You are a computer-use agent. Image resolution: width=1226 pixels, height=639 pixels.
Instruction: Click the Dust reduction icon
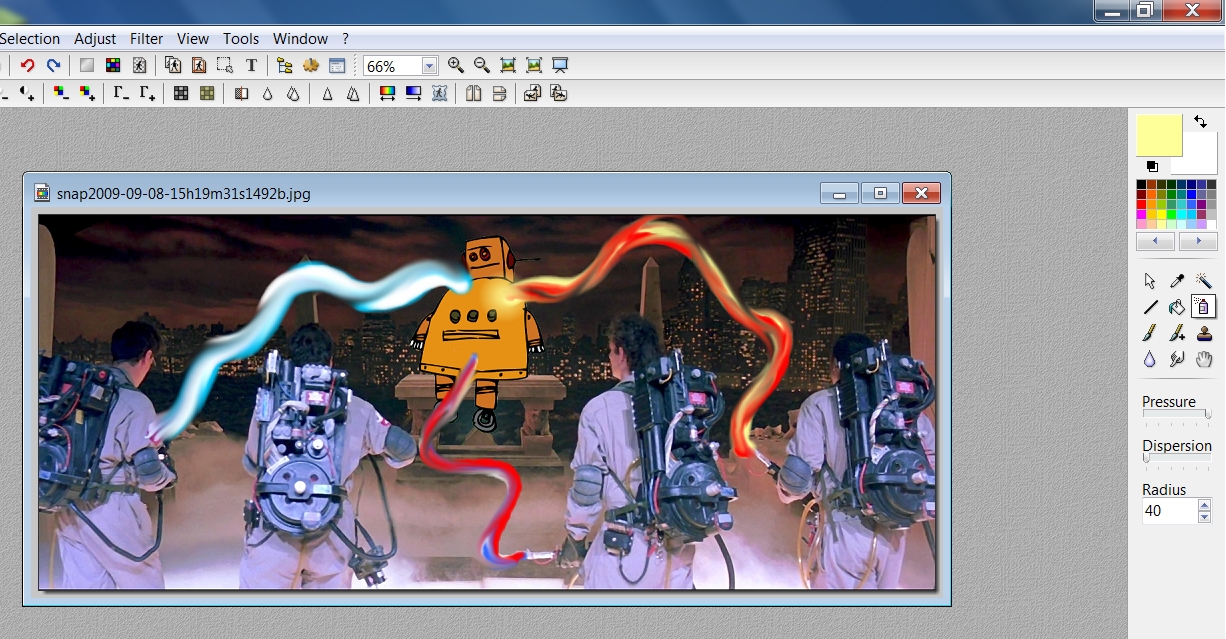pyautogui.click(x=241, y=93)
